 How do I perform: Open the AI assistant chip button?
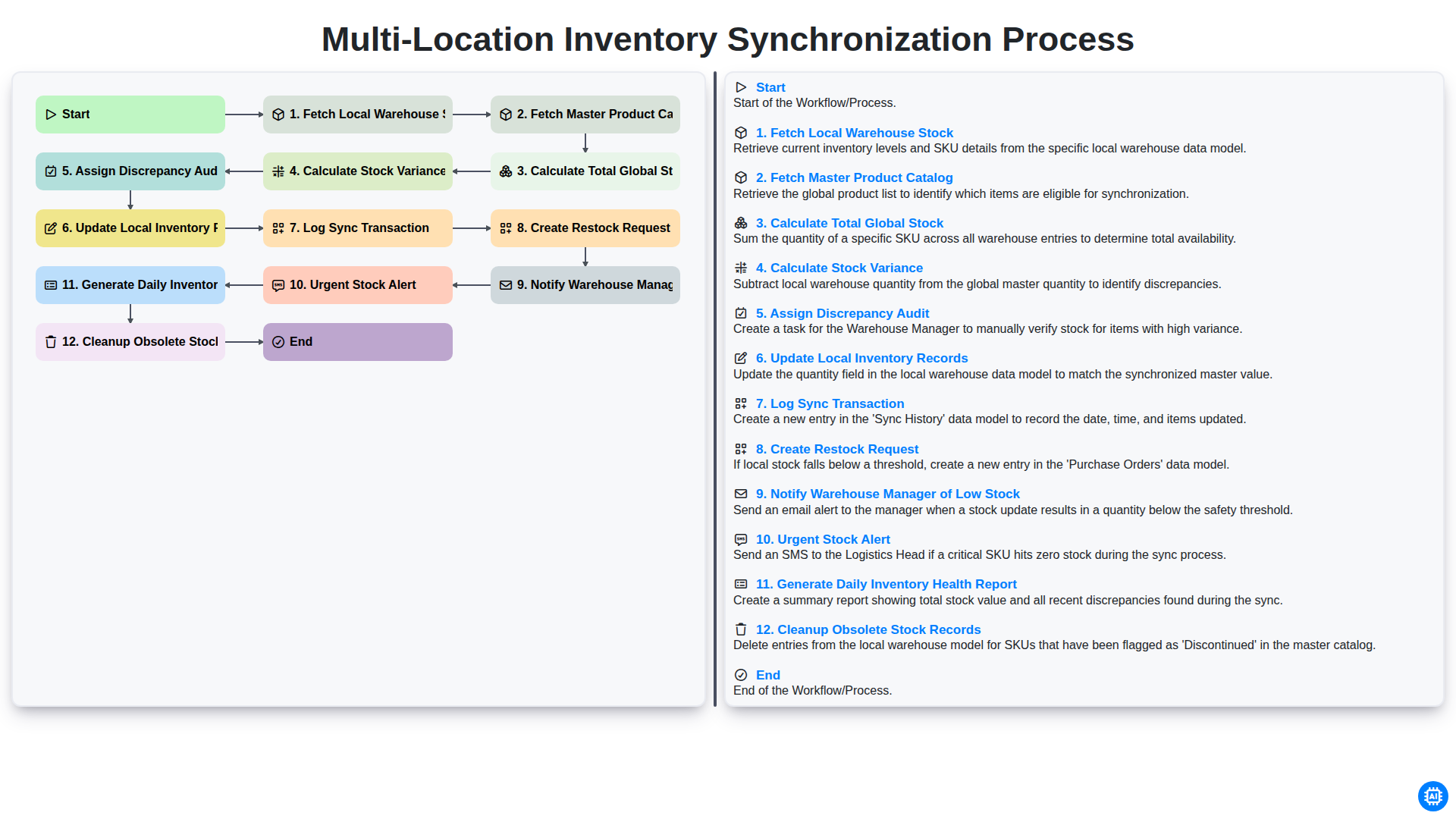pyautogui.click(x=1432, y=796)
